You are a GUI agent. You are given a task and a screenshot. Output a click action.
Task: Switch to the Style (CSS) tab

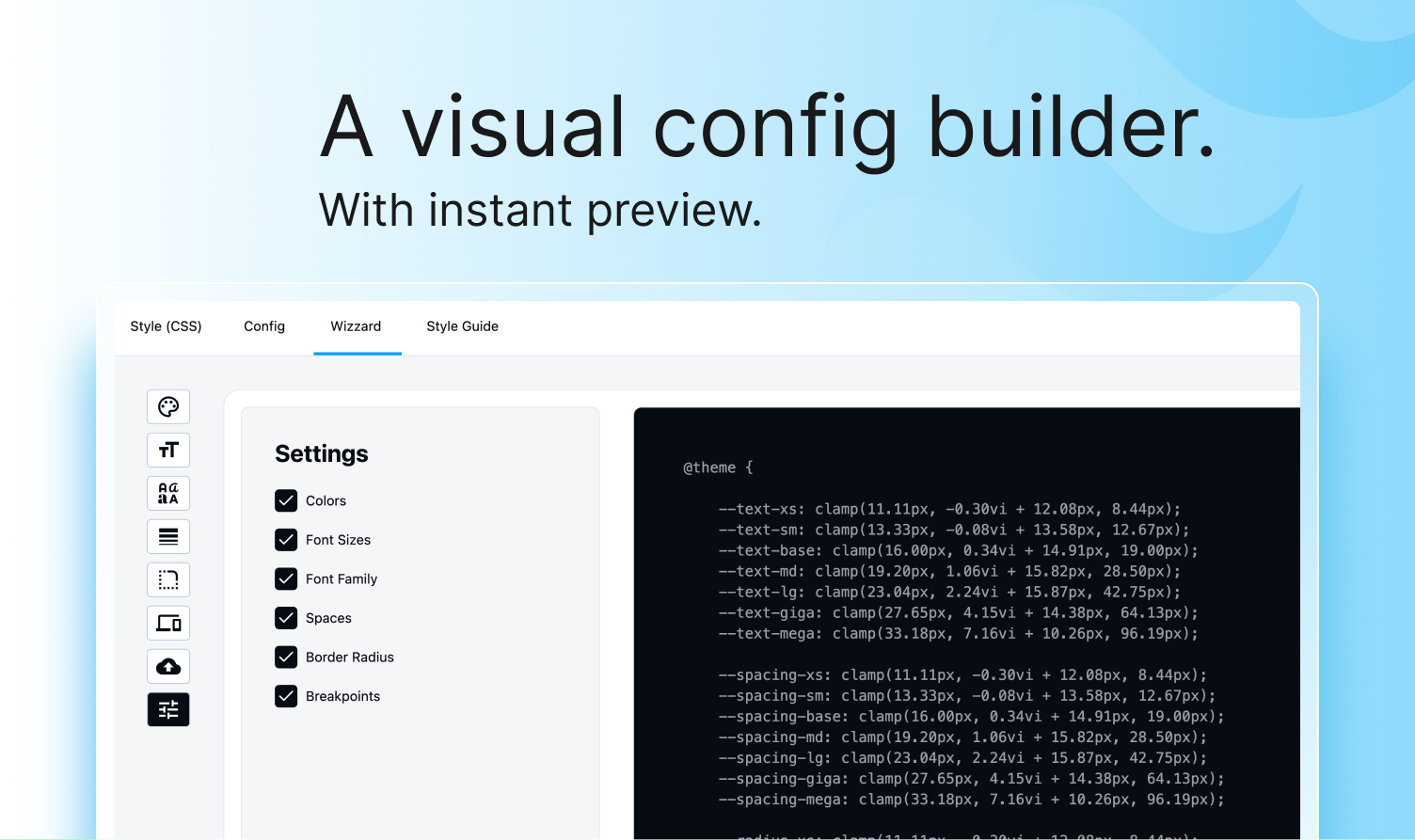pos(166,326)
